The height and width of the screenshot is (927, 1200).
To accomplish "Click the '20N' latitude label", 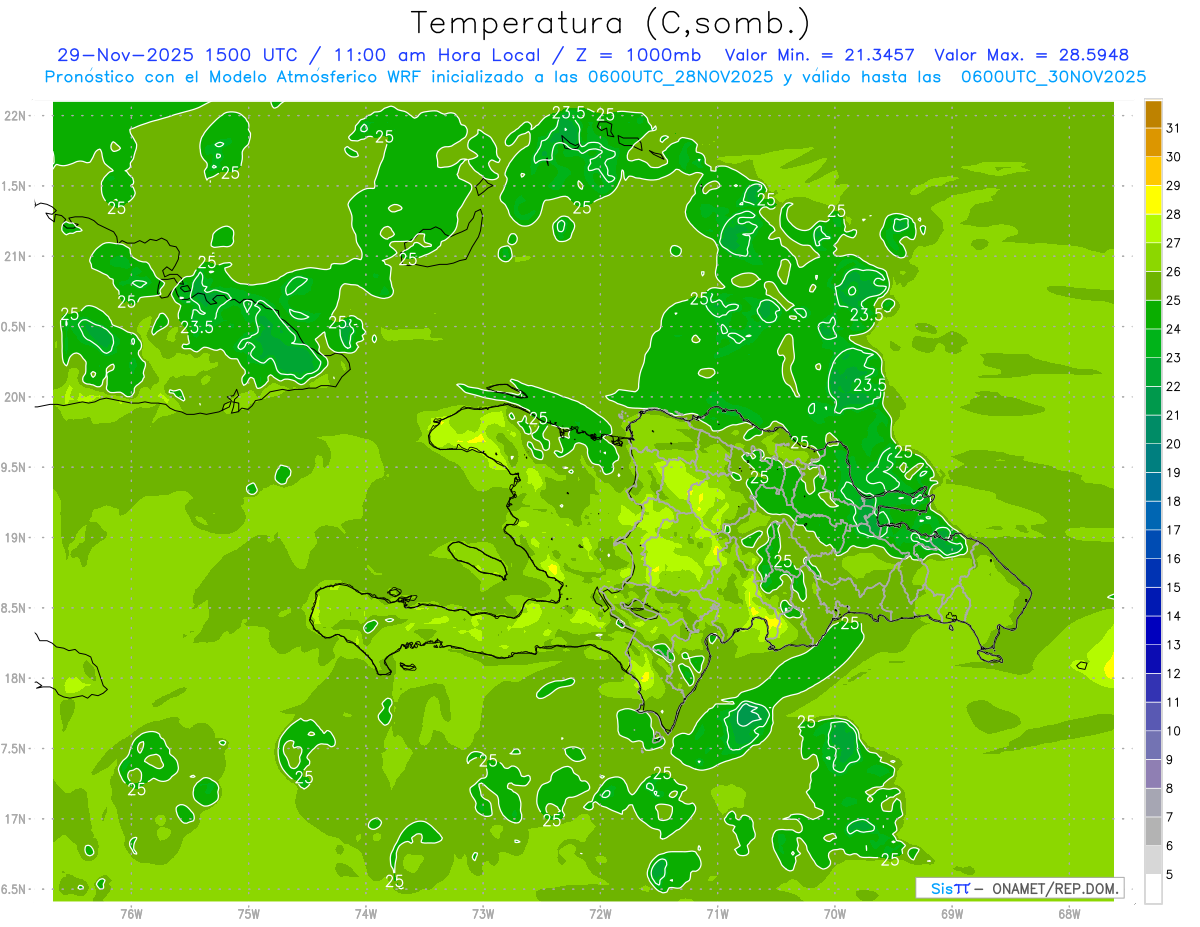I will pos(16,397).
